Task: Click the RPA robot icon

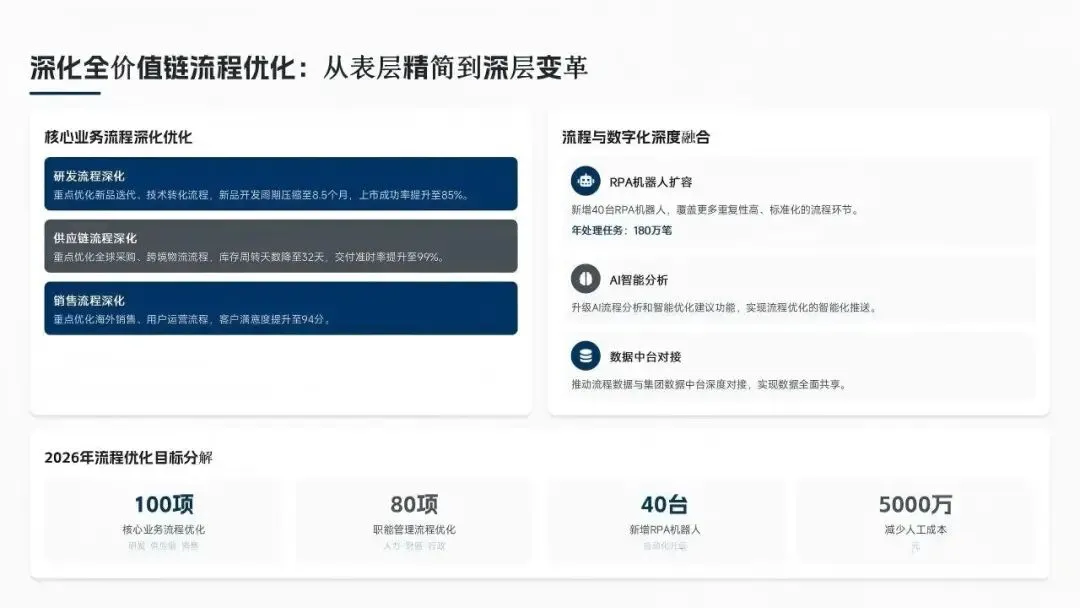Action: tap(585, 181)
